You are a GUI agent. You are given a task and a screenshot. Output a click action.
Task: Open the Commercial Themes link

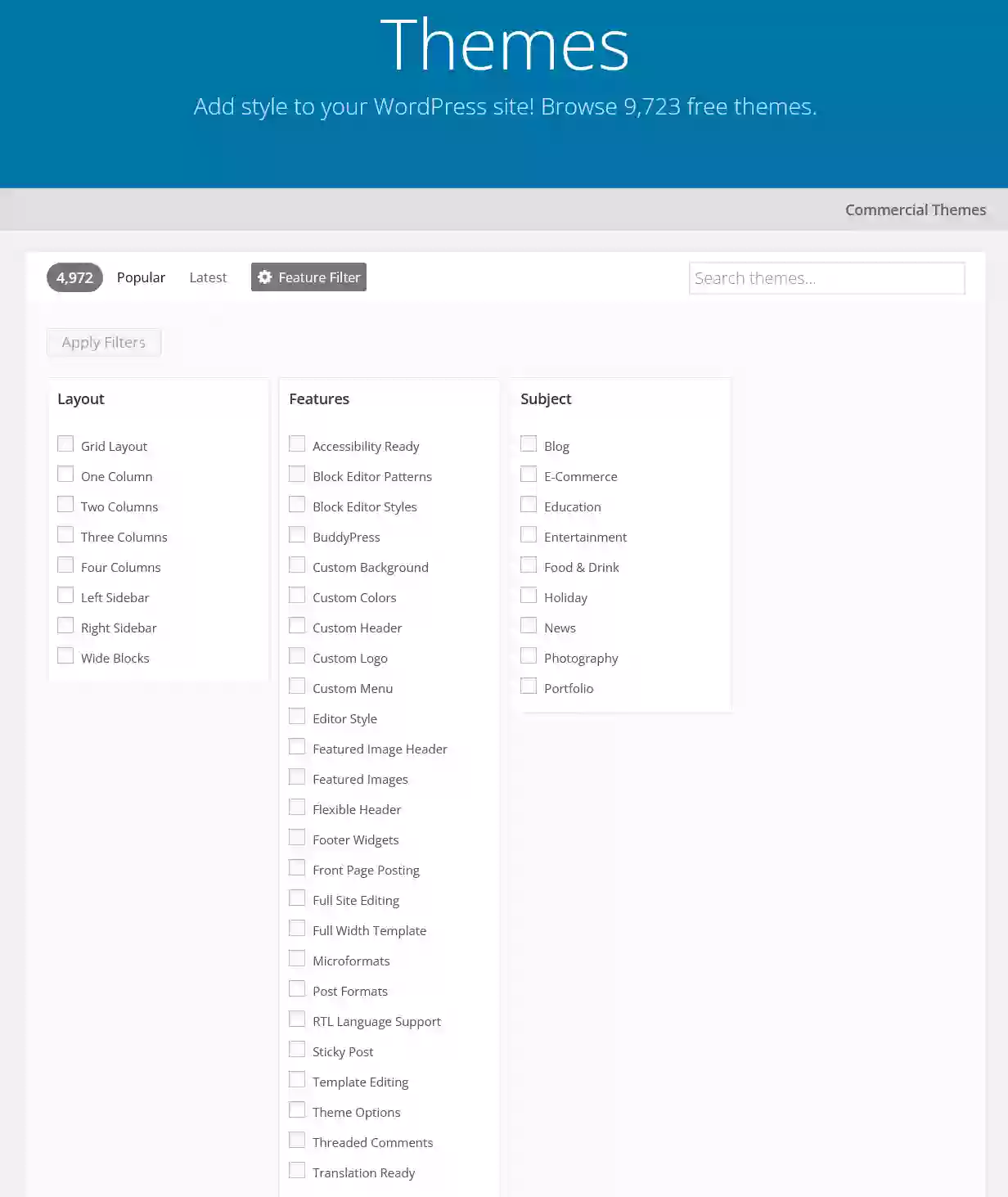[x=915, y=210]
